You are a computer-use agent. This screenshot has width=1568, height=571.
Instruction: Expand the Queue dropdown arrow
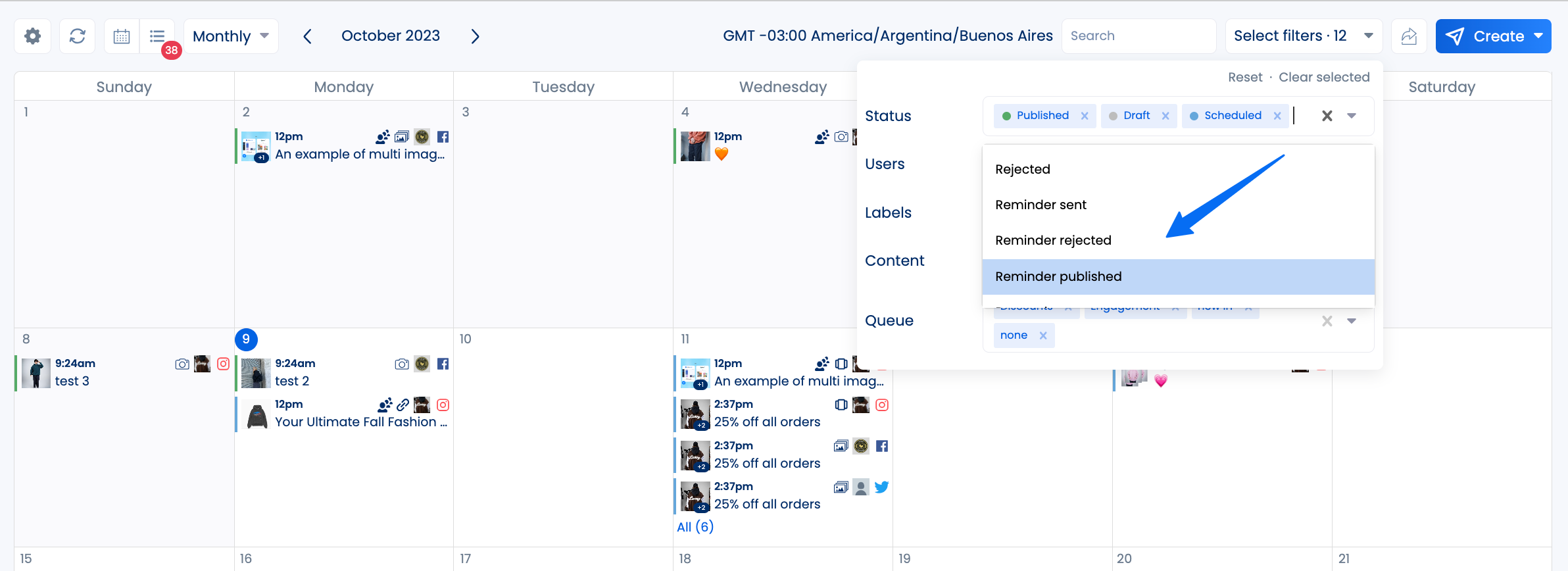[x=1352, y=321]
